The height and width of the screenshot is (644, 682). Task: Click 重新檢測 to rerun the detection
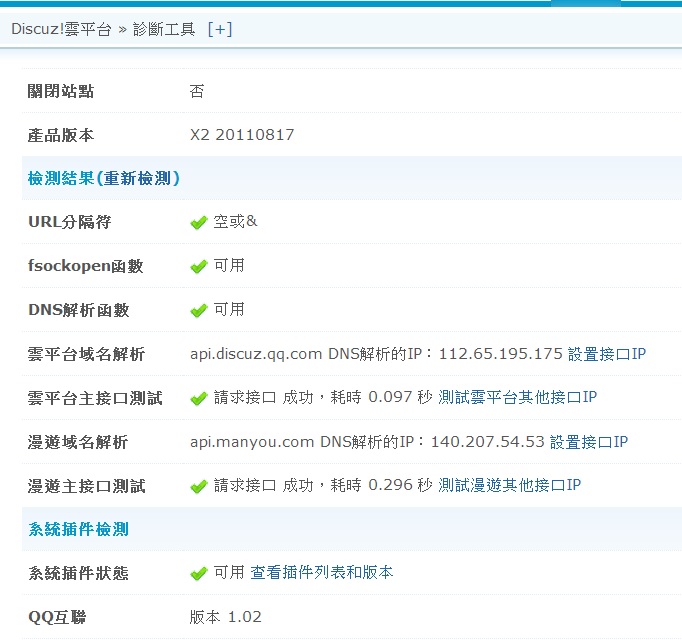tap(137, 178)
